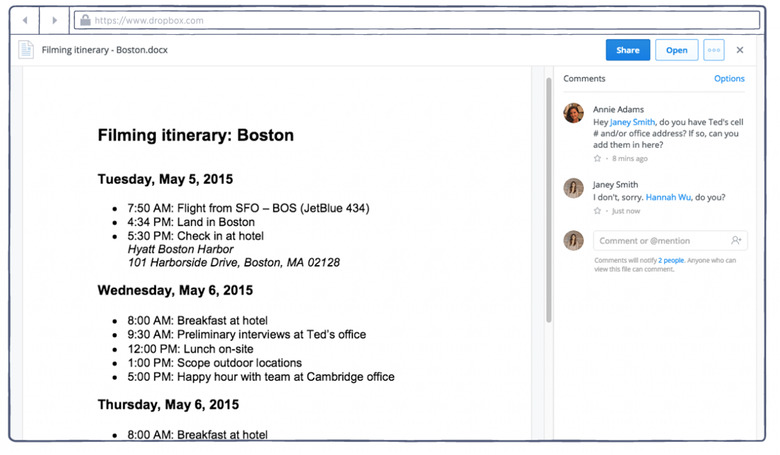Click '4:34 PM: Land in Boston' line

coord(191,222)
